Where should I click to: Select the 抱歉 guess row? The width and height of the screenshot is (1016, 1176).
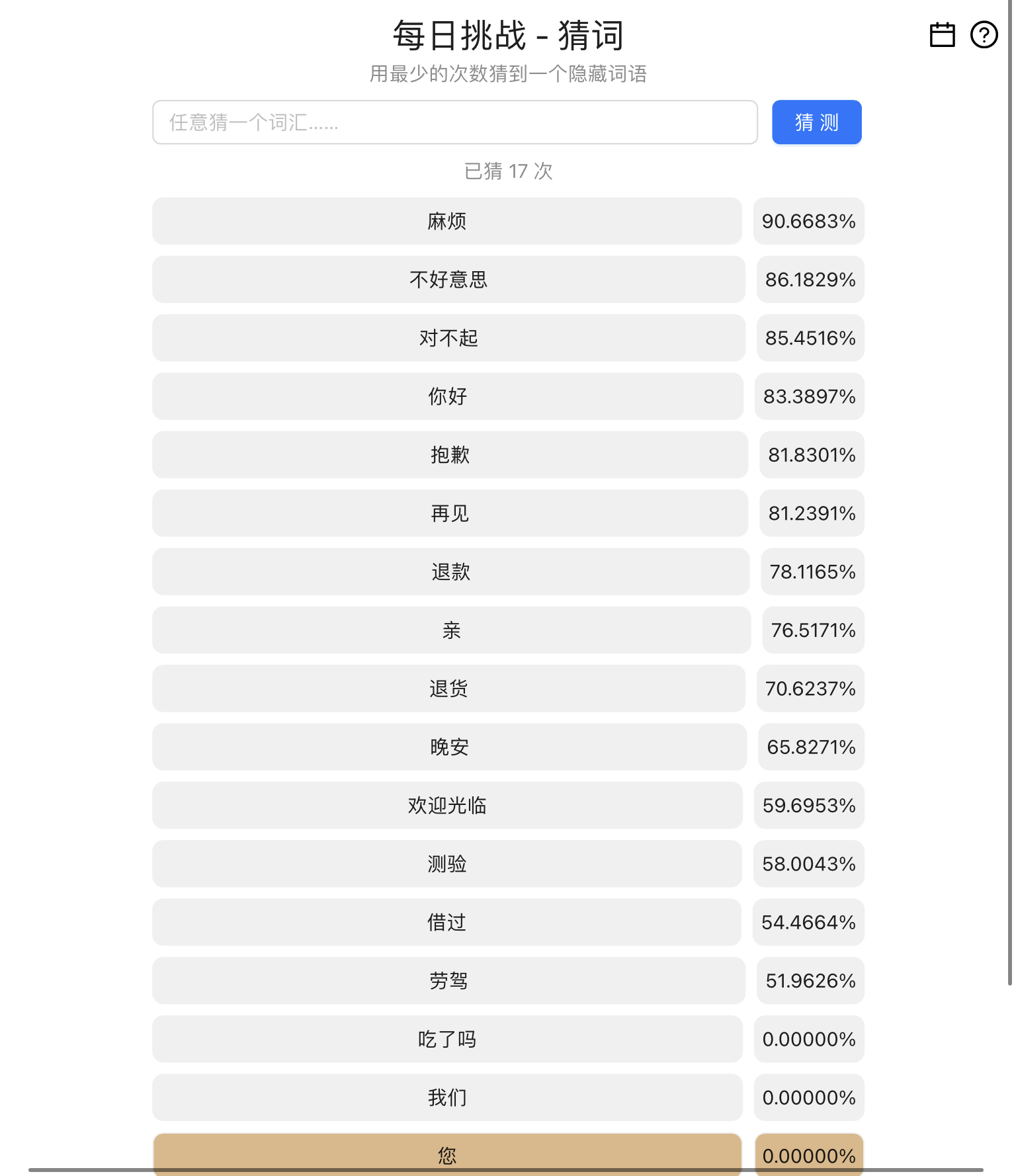450,455
